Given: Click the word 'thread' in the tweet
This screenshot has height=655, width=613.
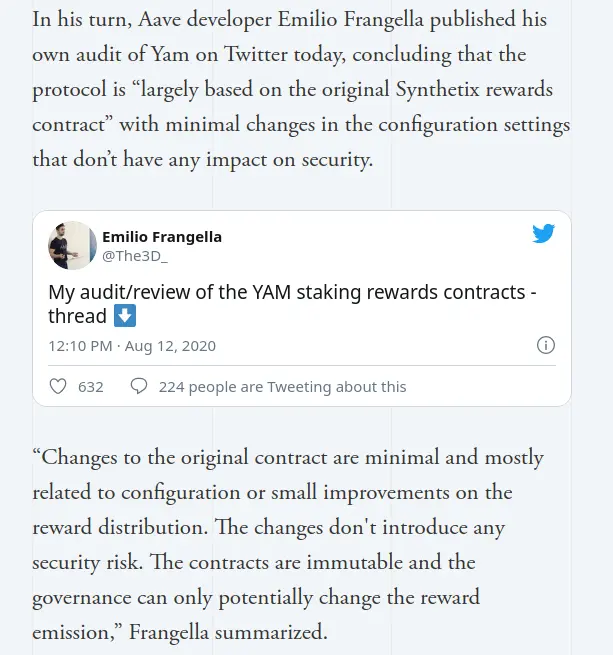Looking at the screenshot, I should click(77, 316).
